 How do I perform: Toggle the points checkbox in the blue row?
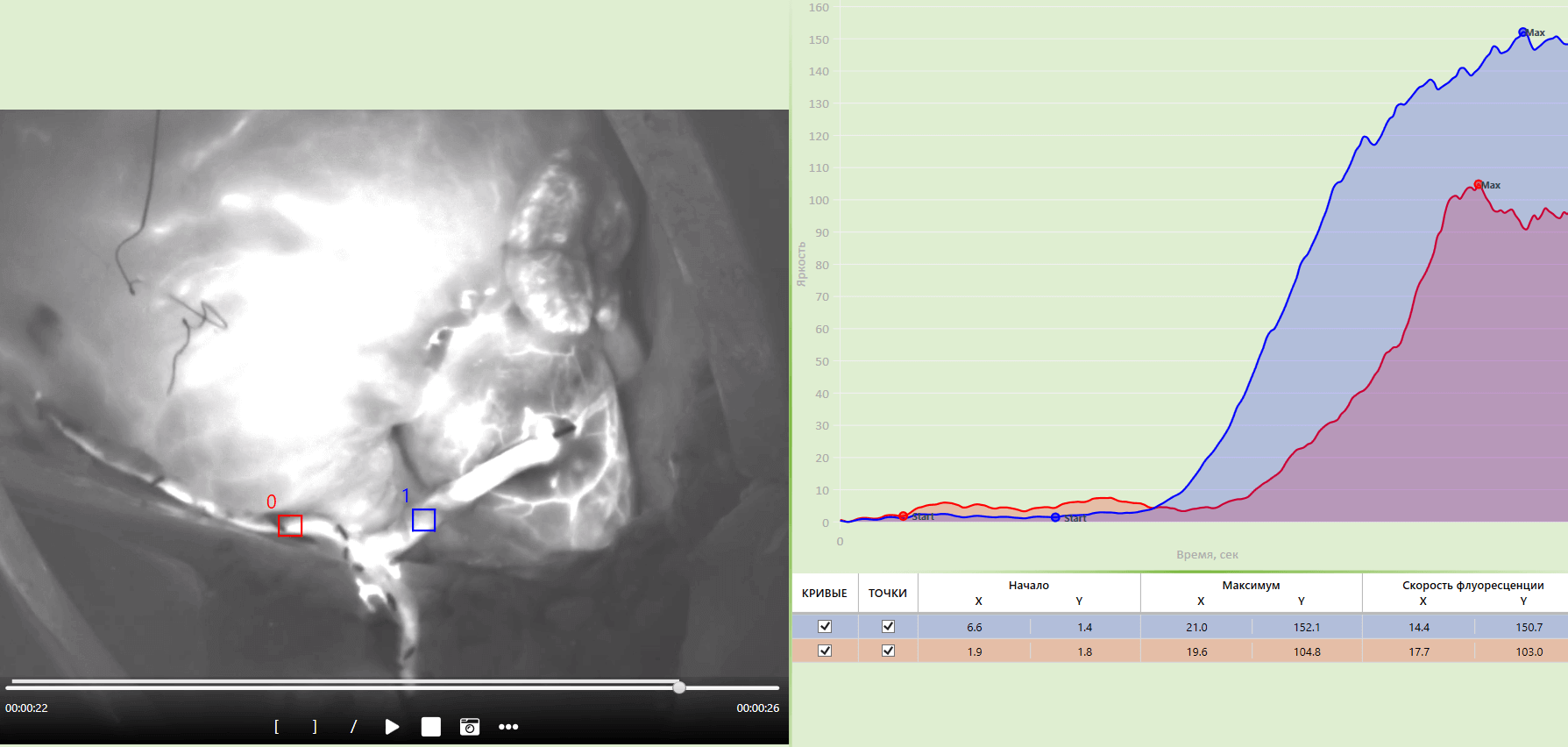point(888,626)
